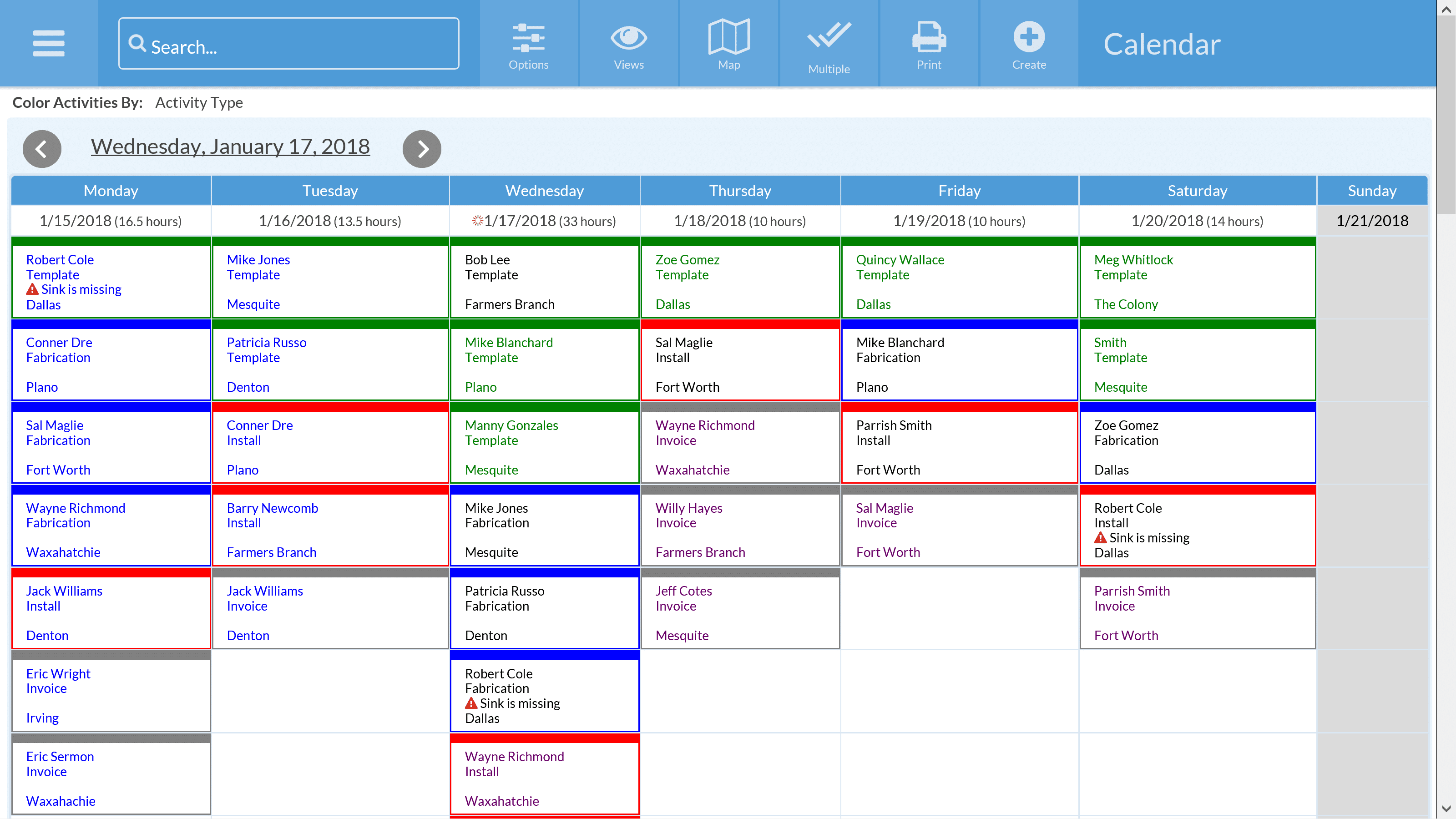Open Eric Sermon Invoice Waxahachie activity
1456x819 pixels.
point(111,774)
